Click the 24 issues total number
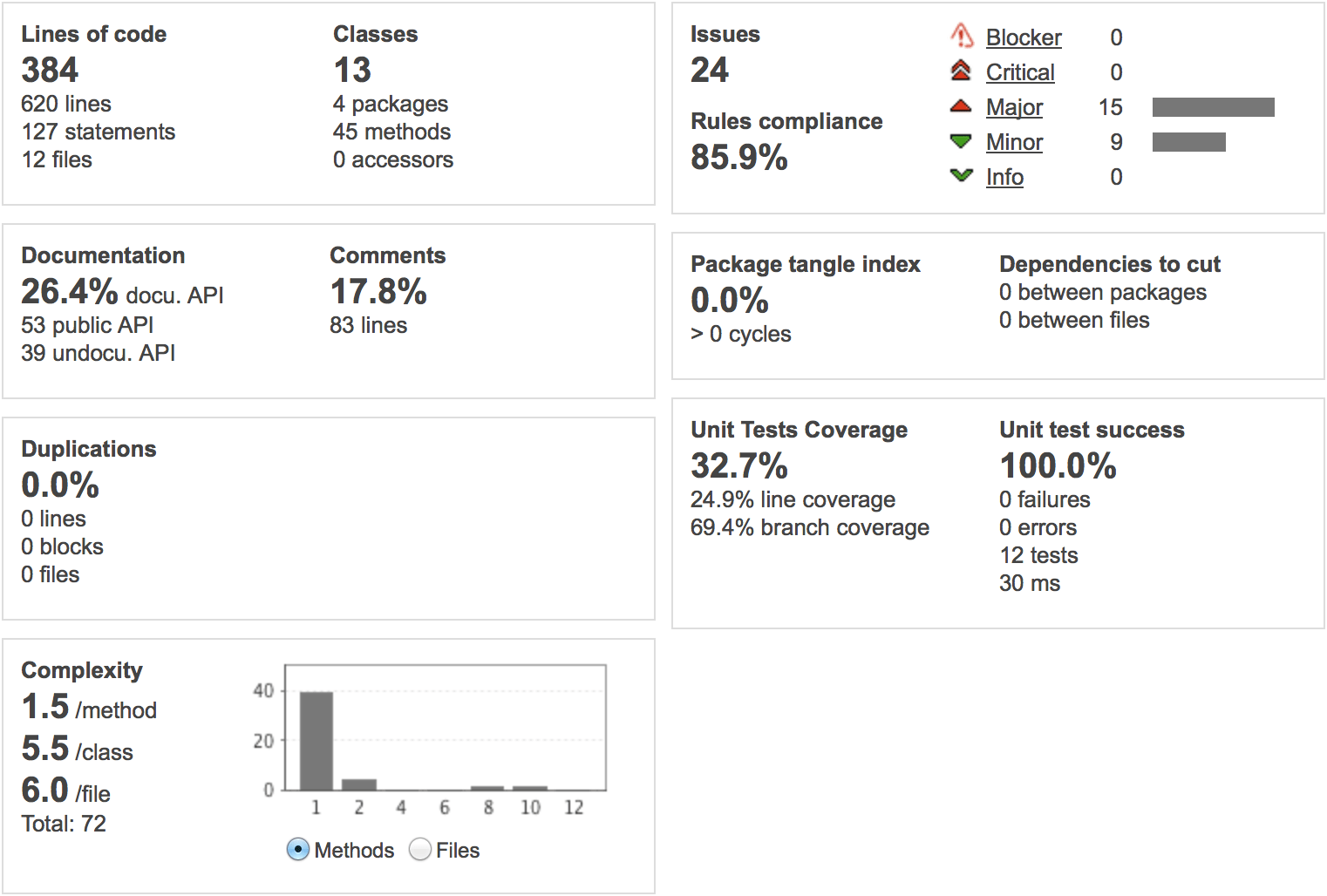1327x896 pixels. click(709, 71)
